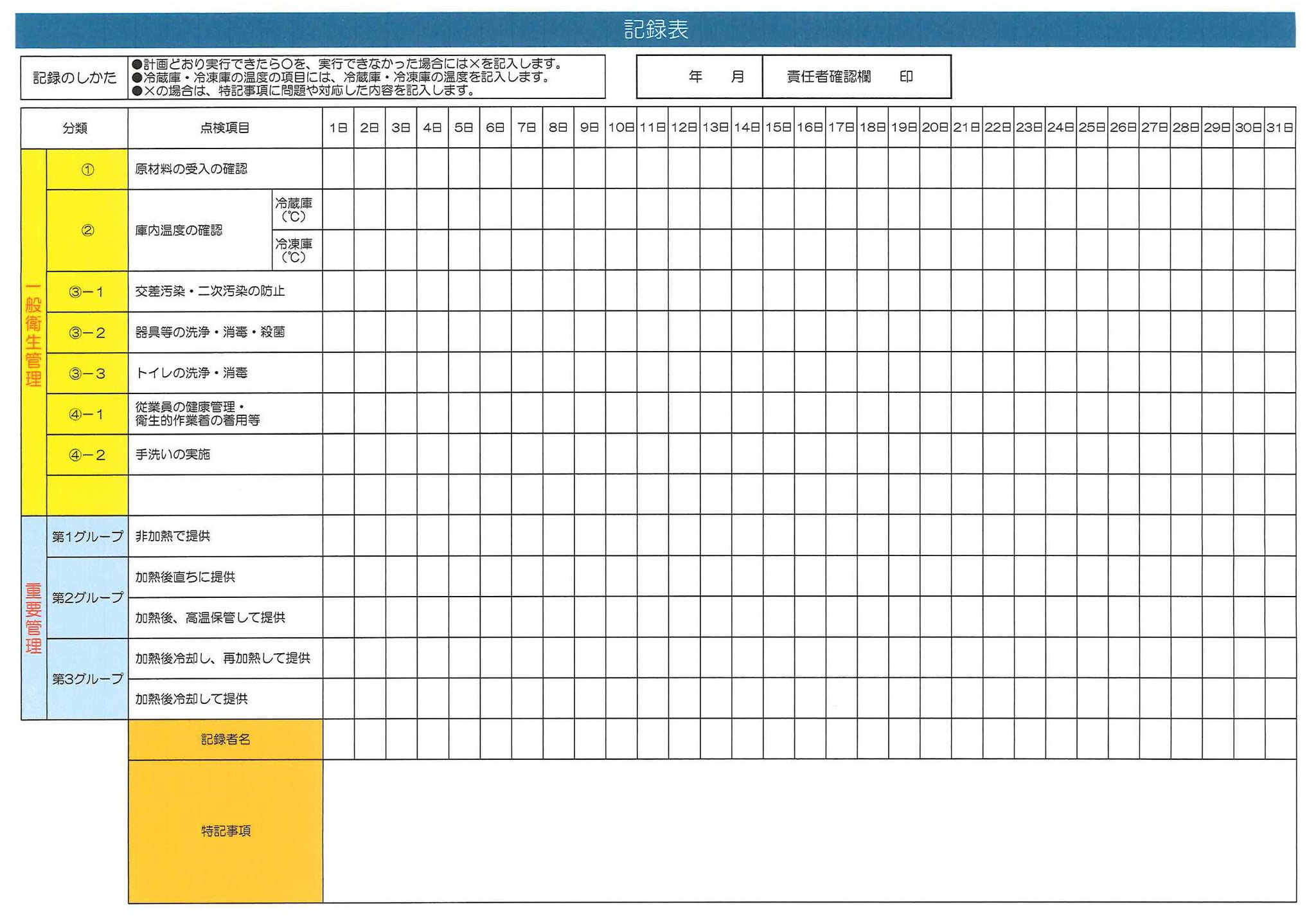This screenshot has height=920, width=1316.
Task: Click the ③−3 category cell
Action: (x=87, y=373)
